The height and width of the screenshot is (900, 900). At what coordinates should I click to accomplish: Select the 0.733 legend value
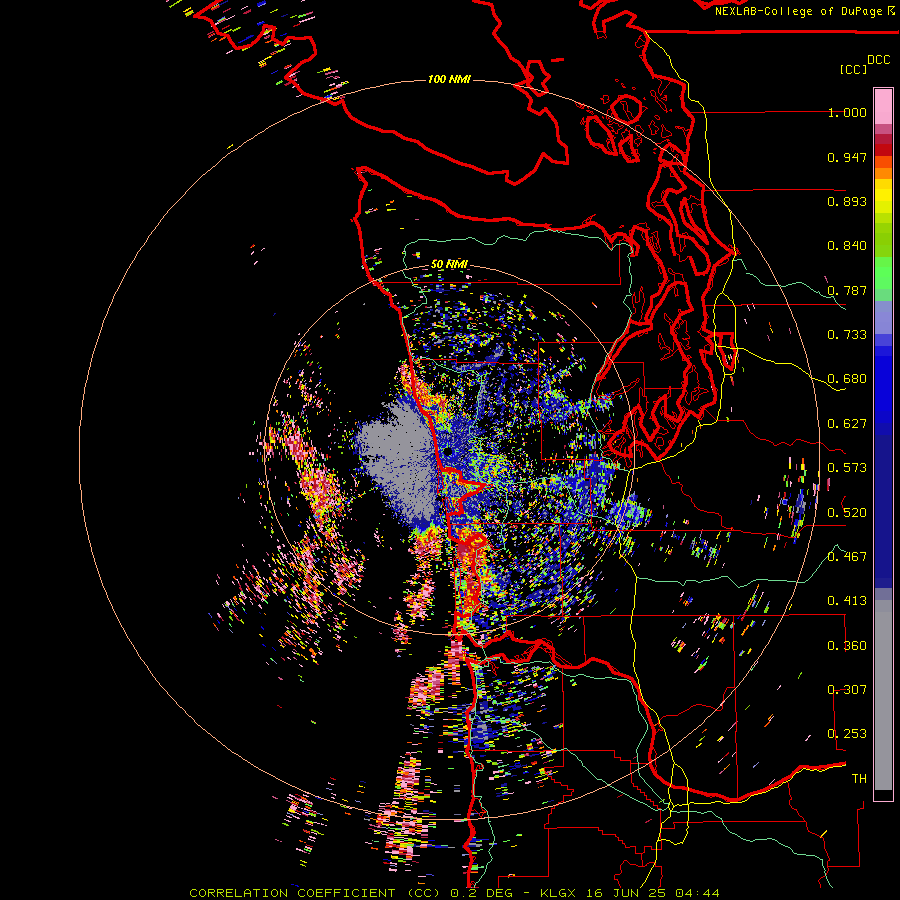pos(847,335)
